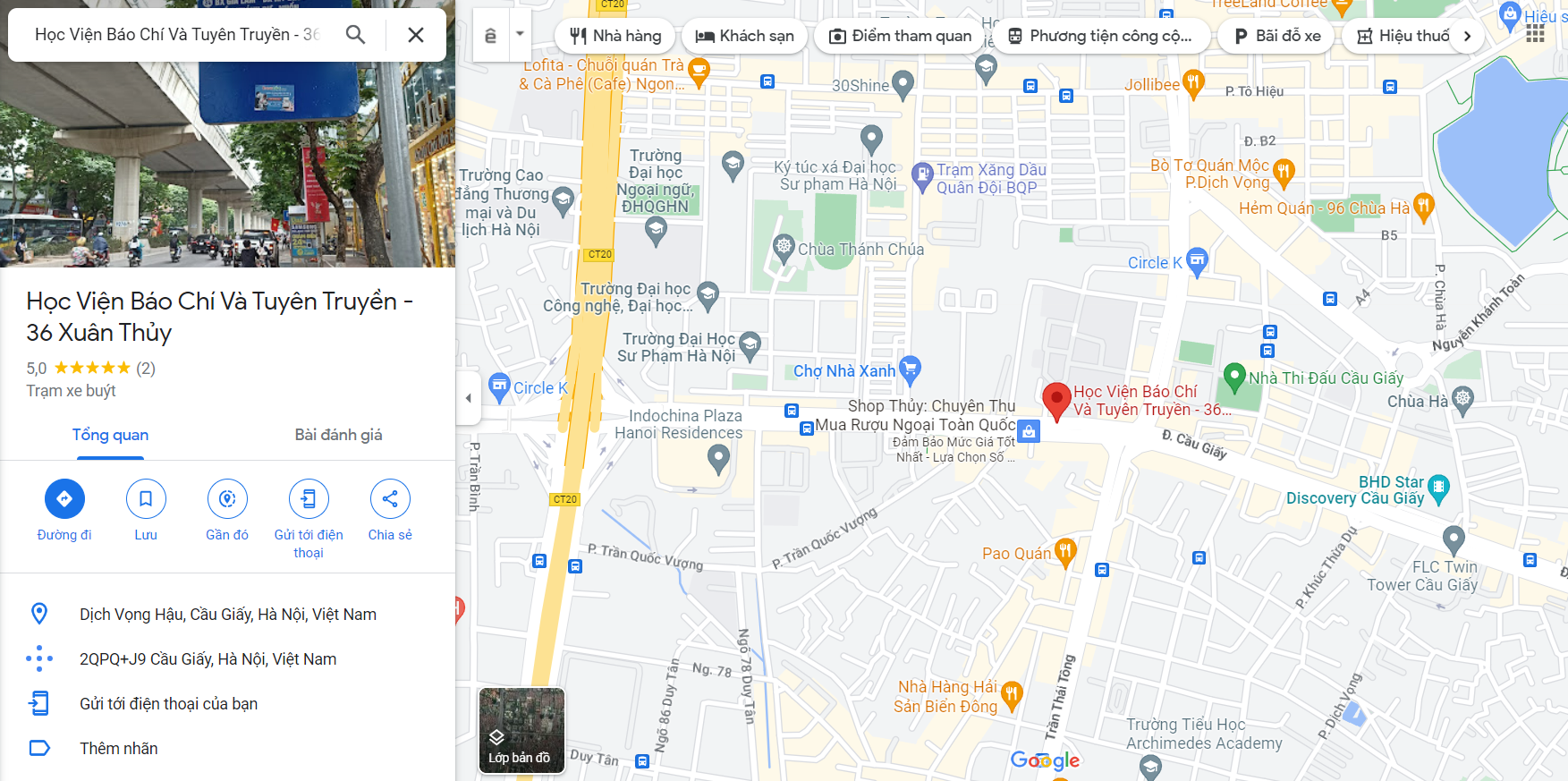
Task: Toggle the Lớp bản đồ satellite layer thumbnail
Action: [x=521, y=730]
